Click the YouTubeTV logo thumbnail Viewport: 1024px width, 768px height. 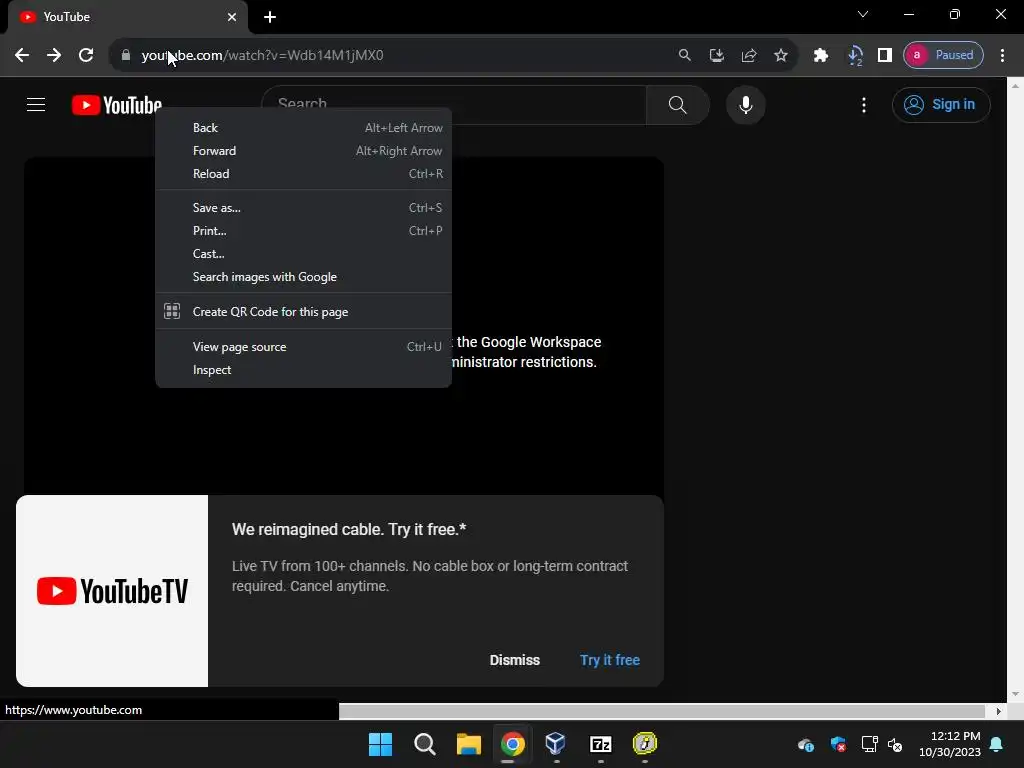click(112, 591)
